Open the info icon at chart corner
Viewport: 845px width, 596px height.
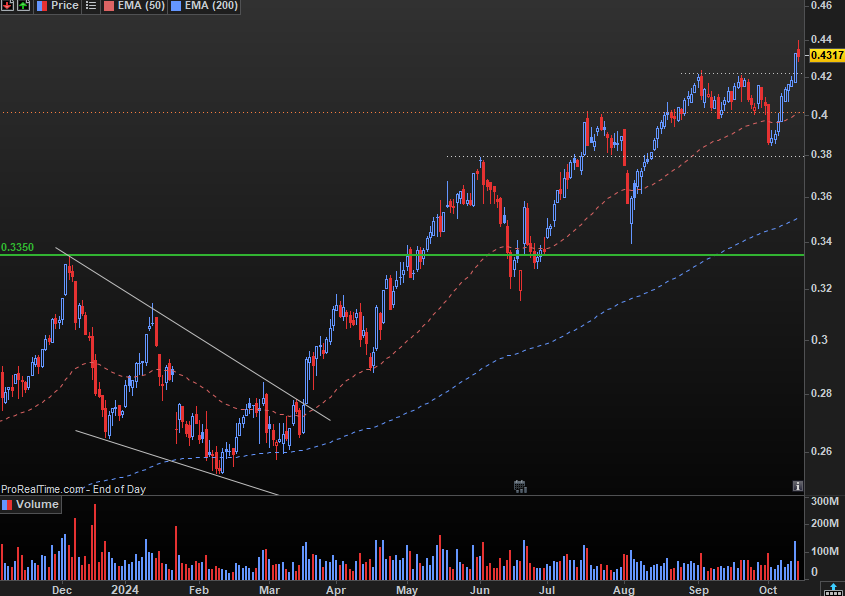coord(798,486)
